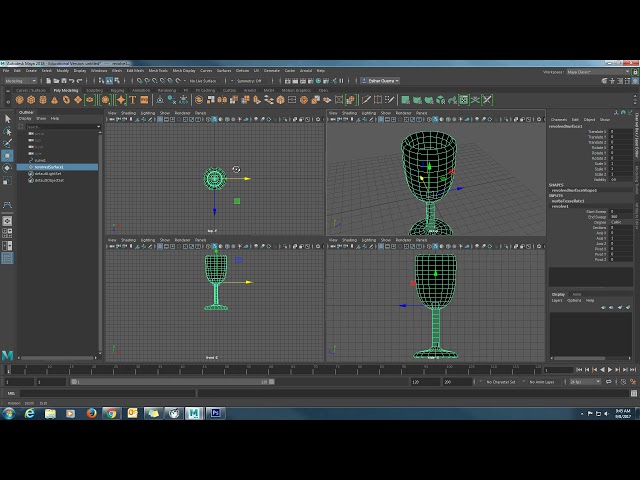This screenshot has width=640, height=480.
Task: Open Firefox from the taskbar
Action: pos(91,413)
